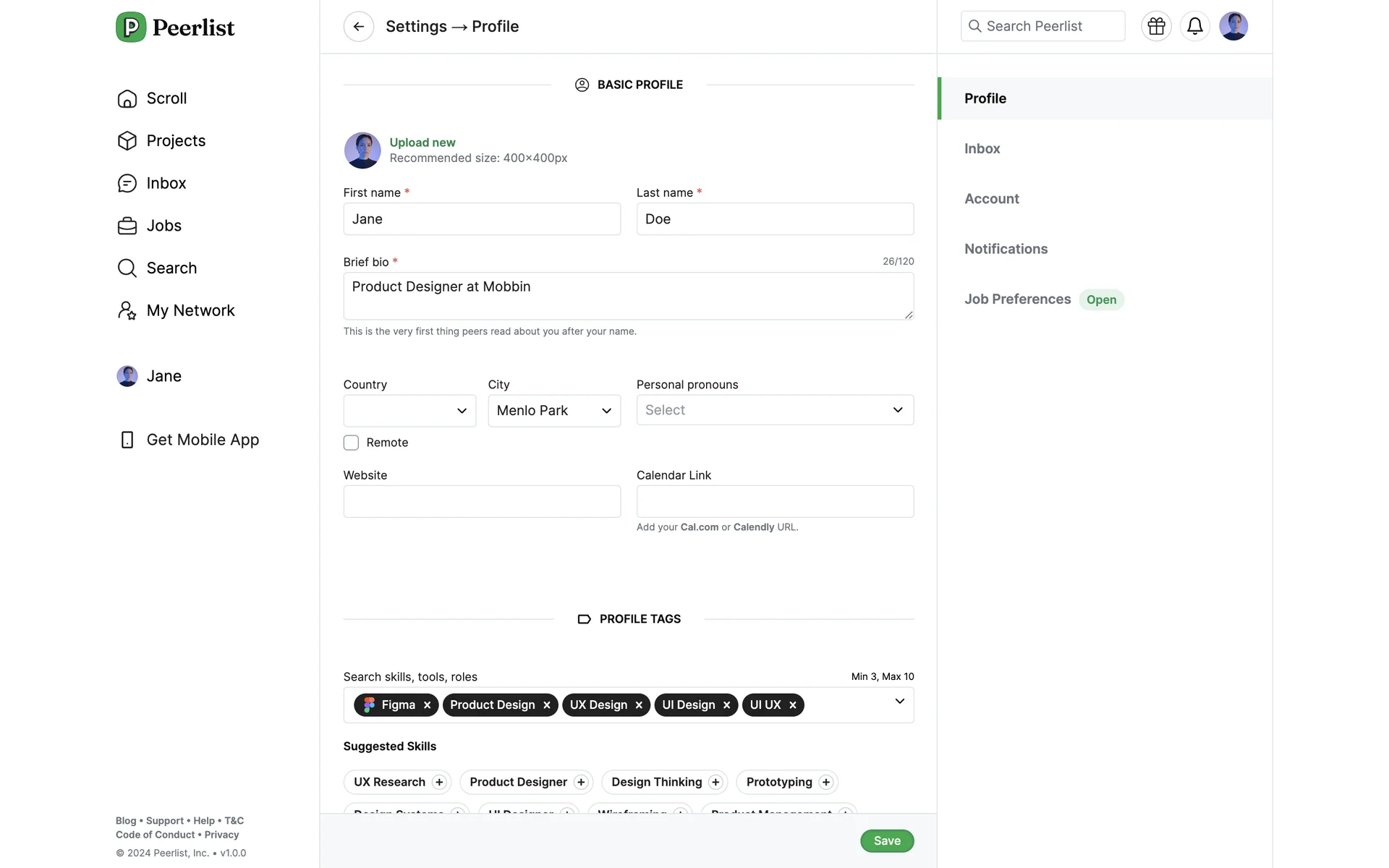This screenshot has width=1389, height=868.
Task: Click the Upload new link
Action: pos(422,142)
